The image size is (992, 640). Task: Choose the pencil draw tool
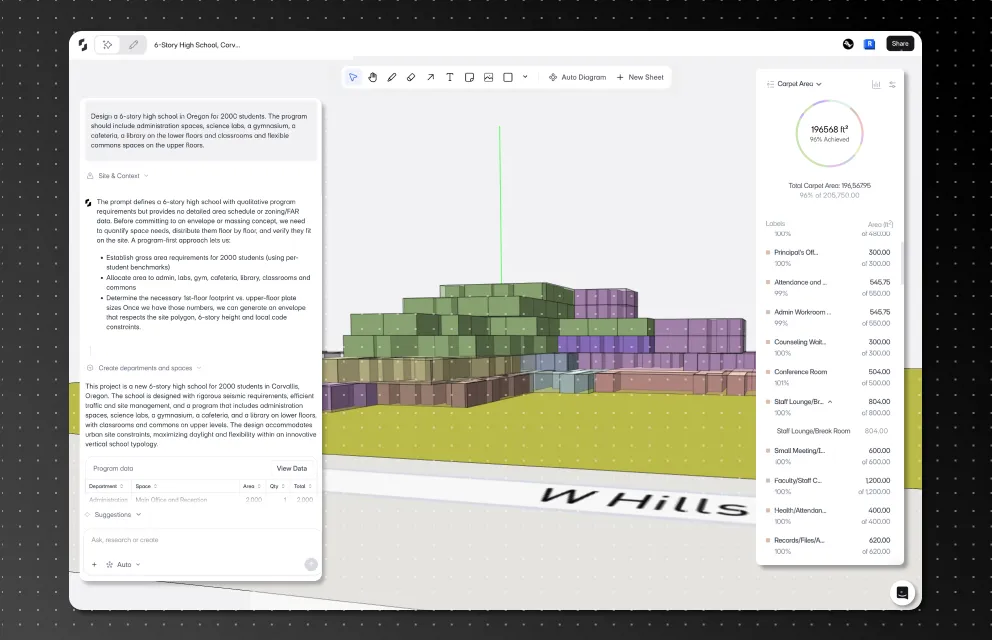point(392,77)
